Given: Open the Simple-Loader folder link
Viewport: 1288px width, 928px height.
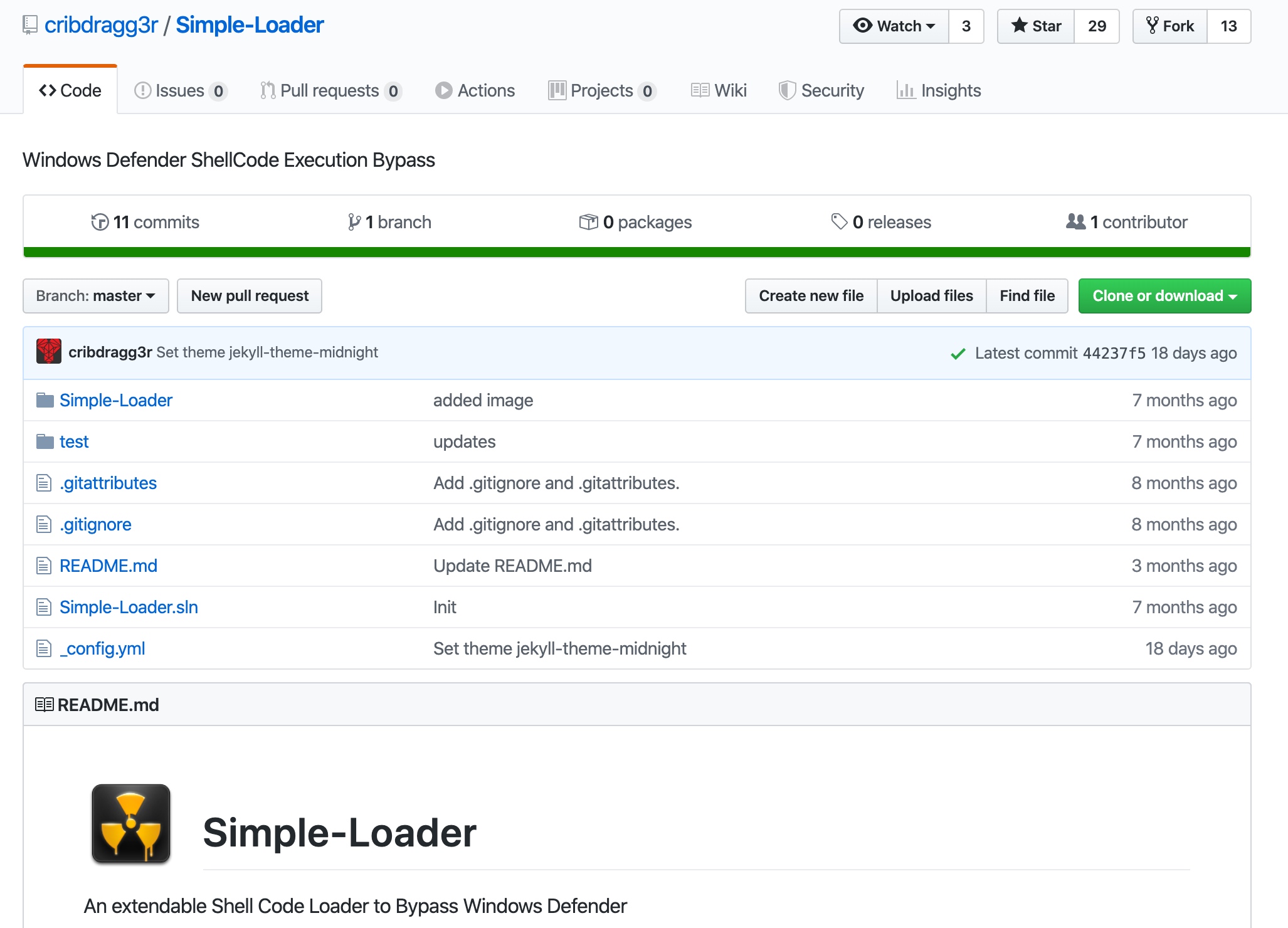Looking at the screenshot, I should tap(116, 400).
